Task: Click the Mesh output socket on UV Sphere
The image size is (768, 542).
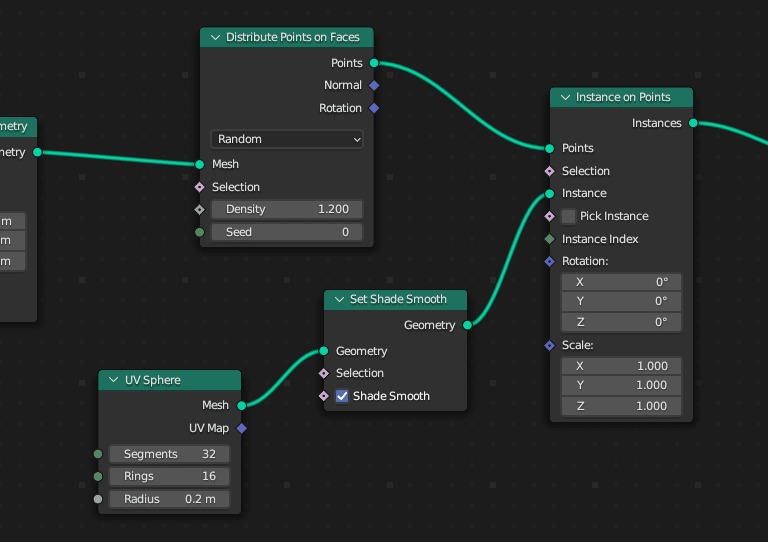Action: 241,405
